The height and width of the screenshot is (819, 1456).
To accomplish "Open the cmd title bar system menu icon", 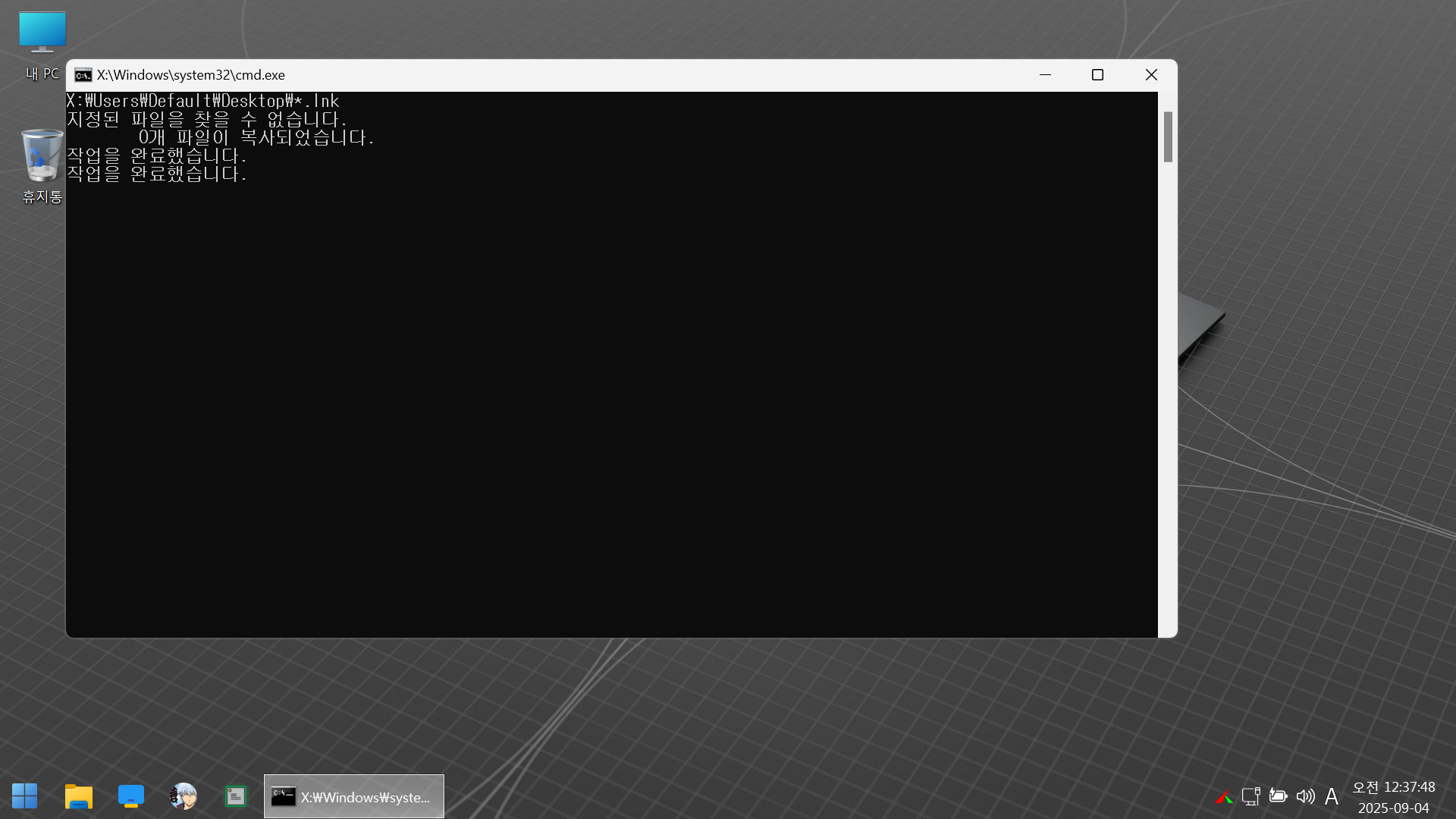I will (83, 75).
